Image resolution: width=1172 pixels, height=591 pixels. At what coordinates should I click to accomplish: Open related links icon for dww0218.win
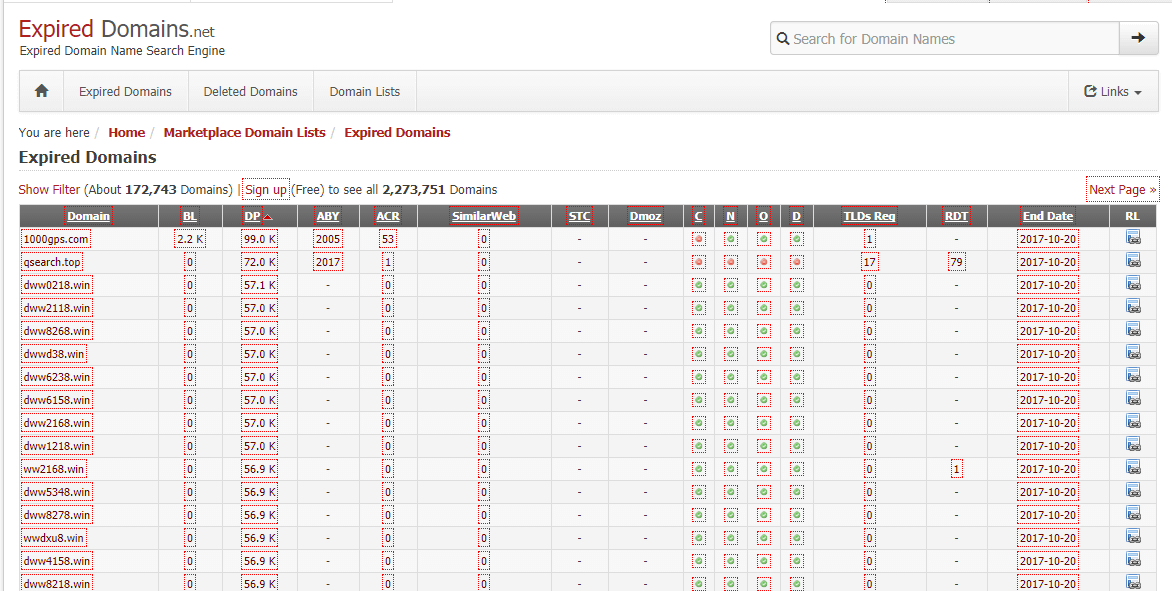[x=1133, y=284]
